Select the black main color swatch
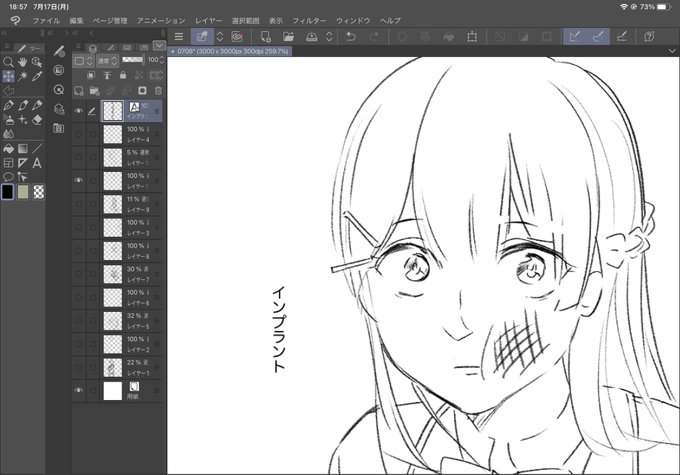Image resolution: width=680 pixels, height=475 pixels. pyautogui.click(x=7, y=192)
